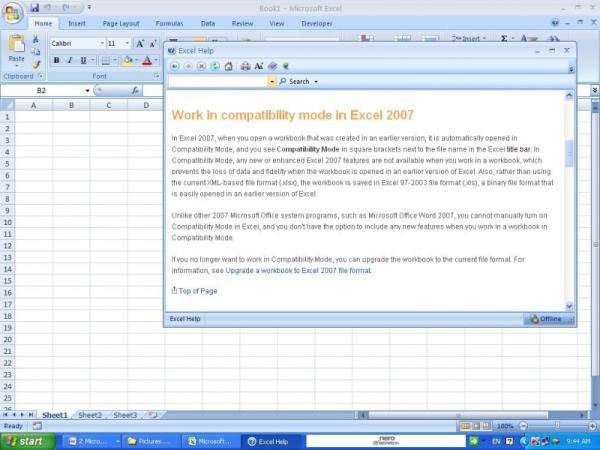Open font color dropdown arrow
Screen dimensions: 600x450
click(156, 60)
